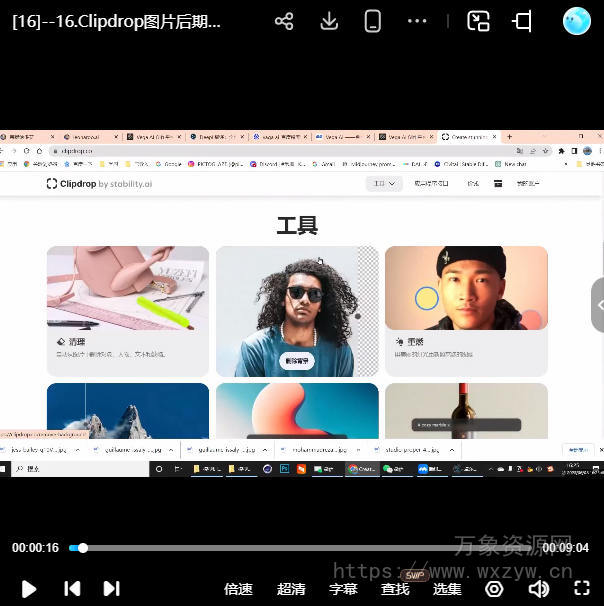This screenshot has width=604, height=606.
Task: Open the 选集 episode list
Action: click(447, 589)
